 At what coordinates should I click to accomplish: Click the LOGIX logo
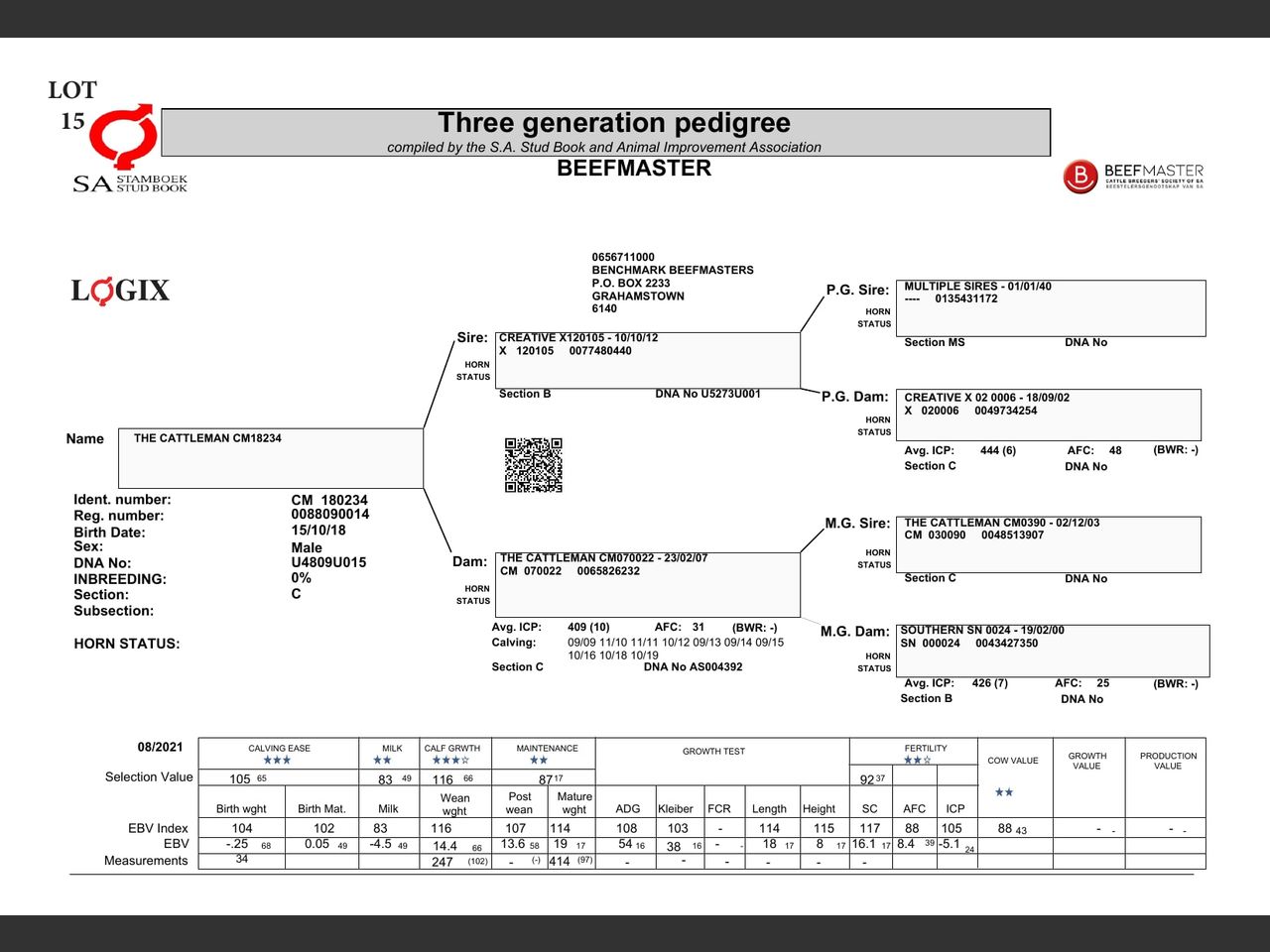(x=120, y=291)
